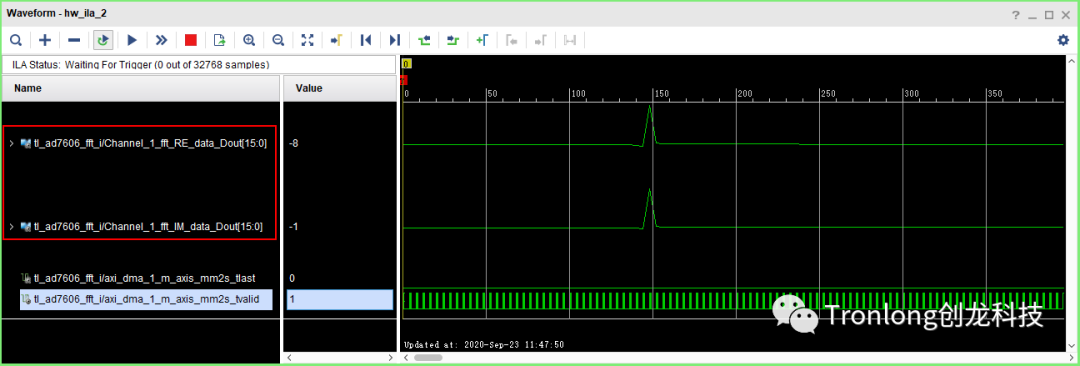Expand the Channel_1_fft_IM_data_Dout bus

(x=11, y=226)
